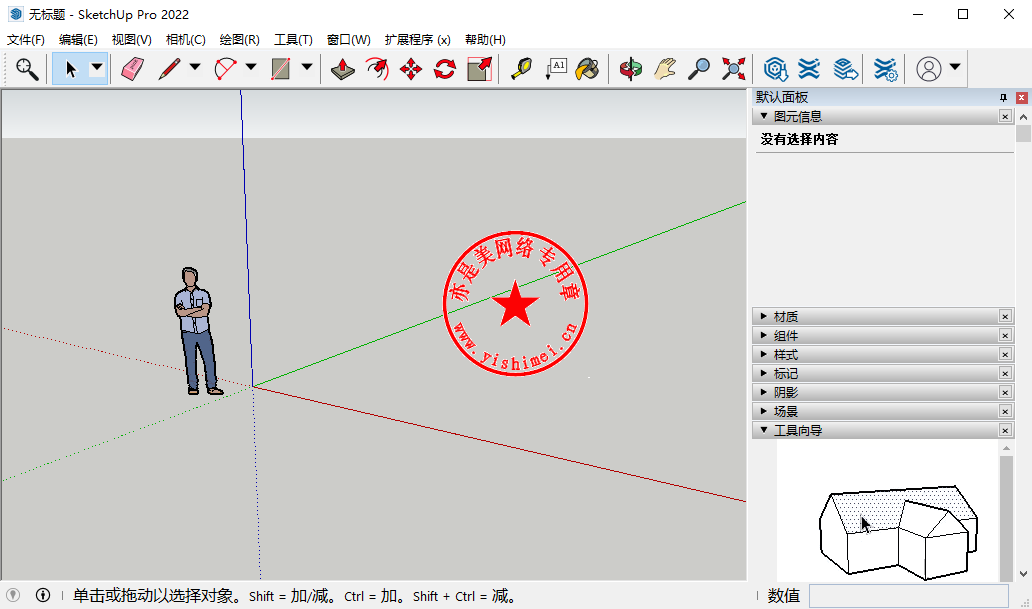Open the Extension Warehouse
This screenshot has width=1032, height=609.
pos(810,68)
